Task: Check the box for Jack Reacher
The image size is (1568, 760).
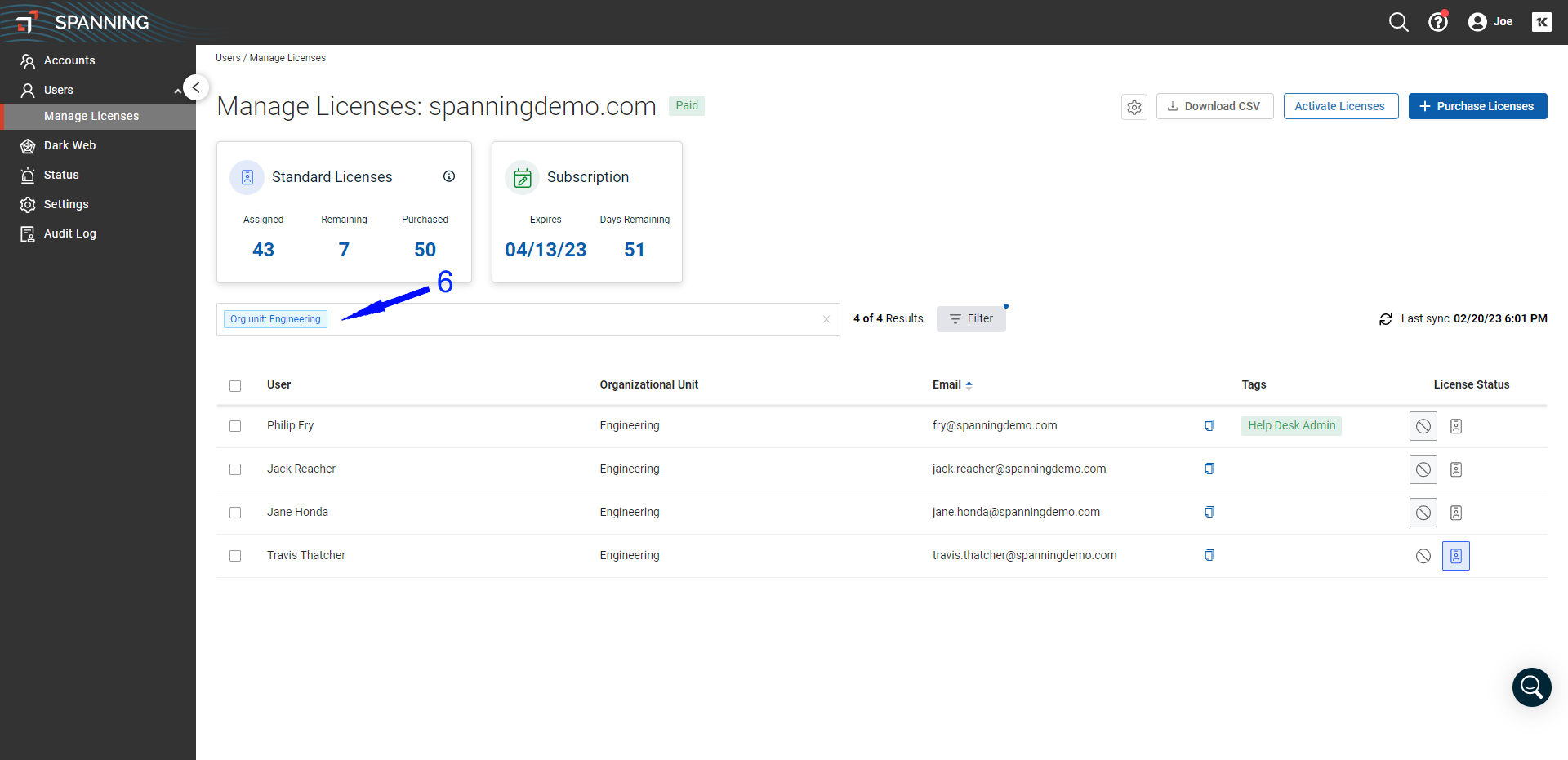Action: [235, 469]
